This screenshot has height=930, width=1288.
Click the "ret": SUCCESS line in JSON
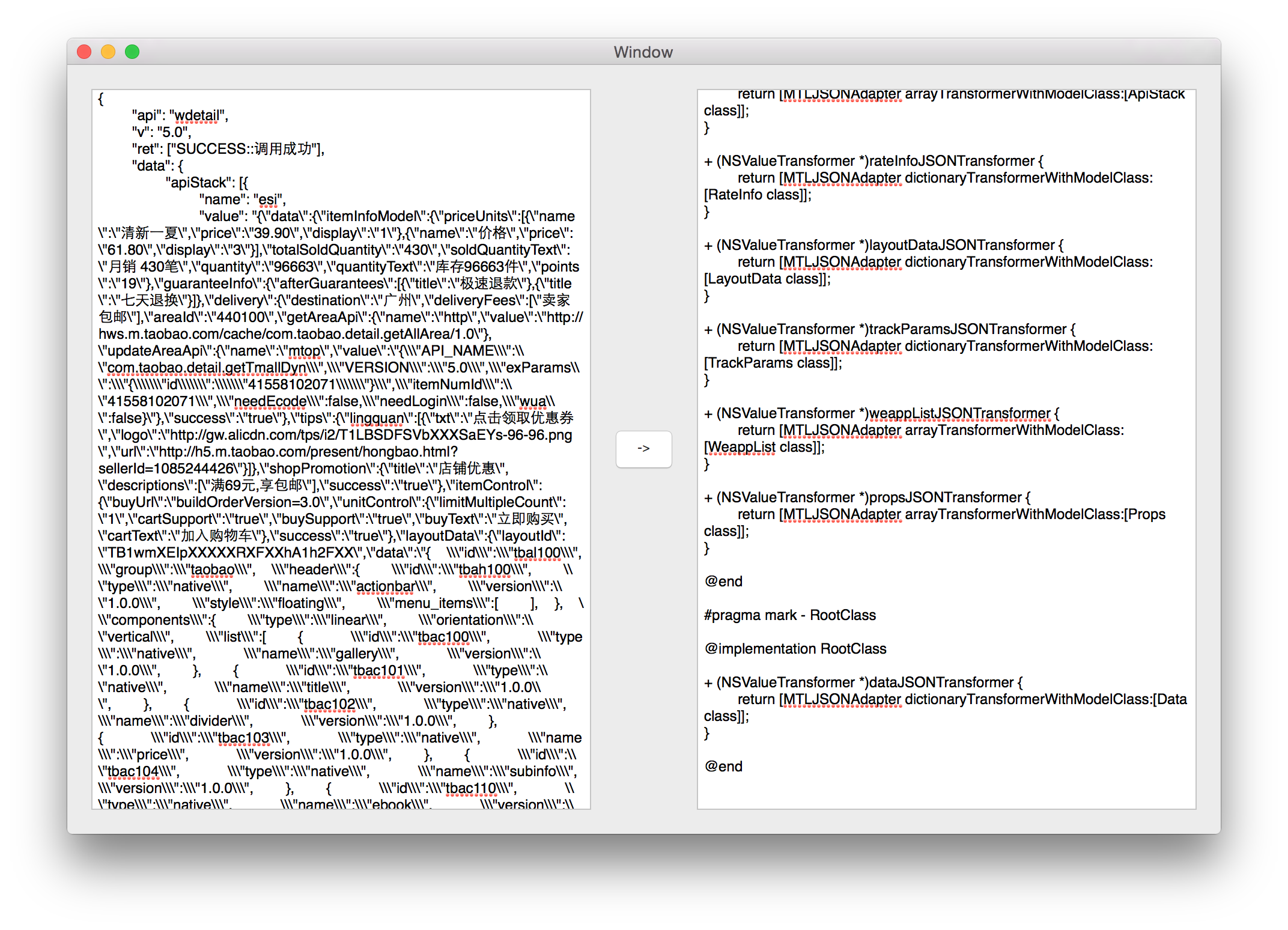coord(228,149)
